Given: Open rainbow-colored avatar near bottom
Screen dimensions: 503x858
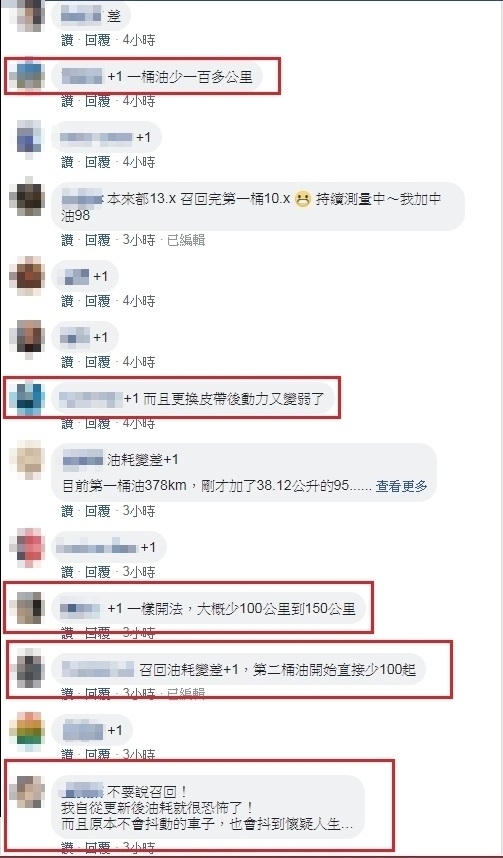Looking at the screenshot, I should (x=27, y=730).
